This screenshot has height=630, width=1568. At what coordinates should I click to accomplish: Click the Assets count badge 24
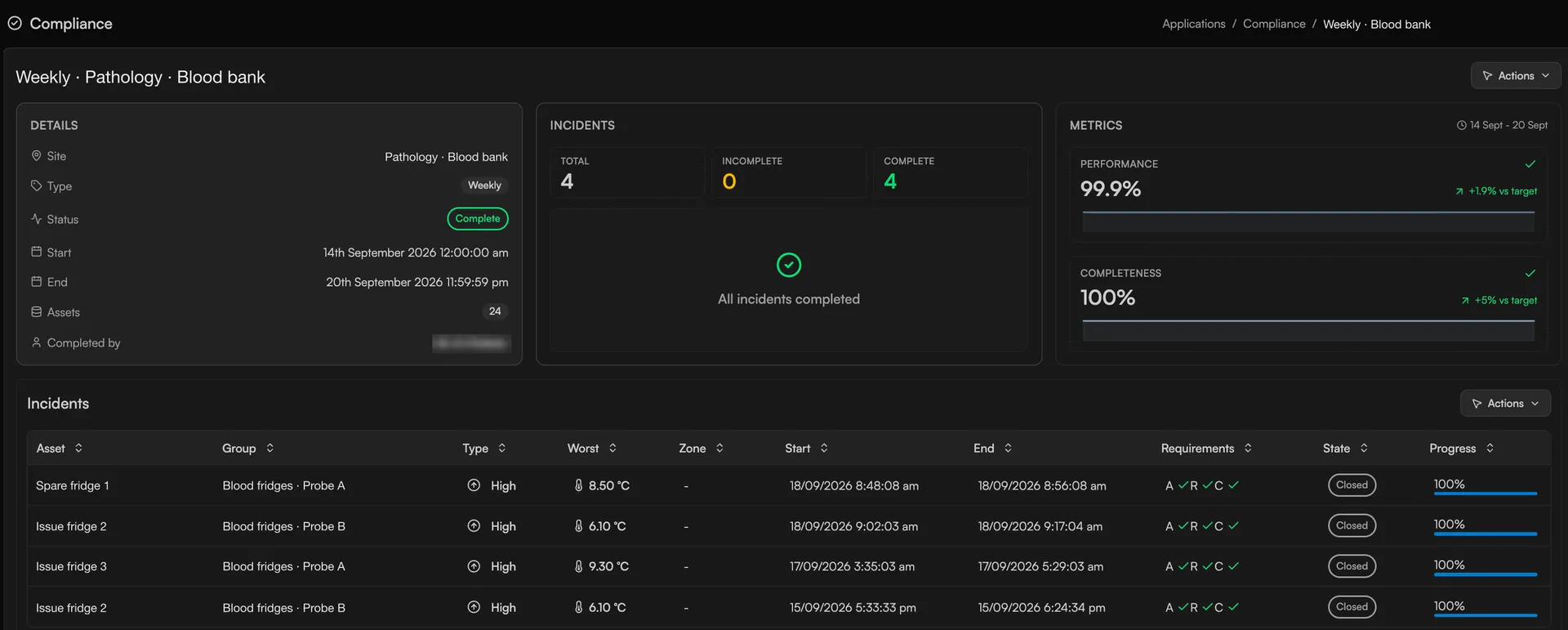point(495,311)
